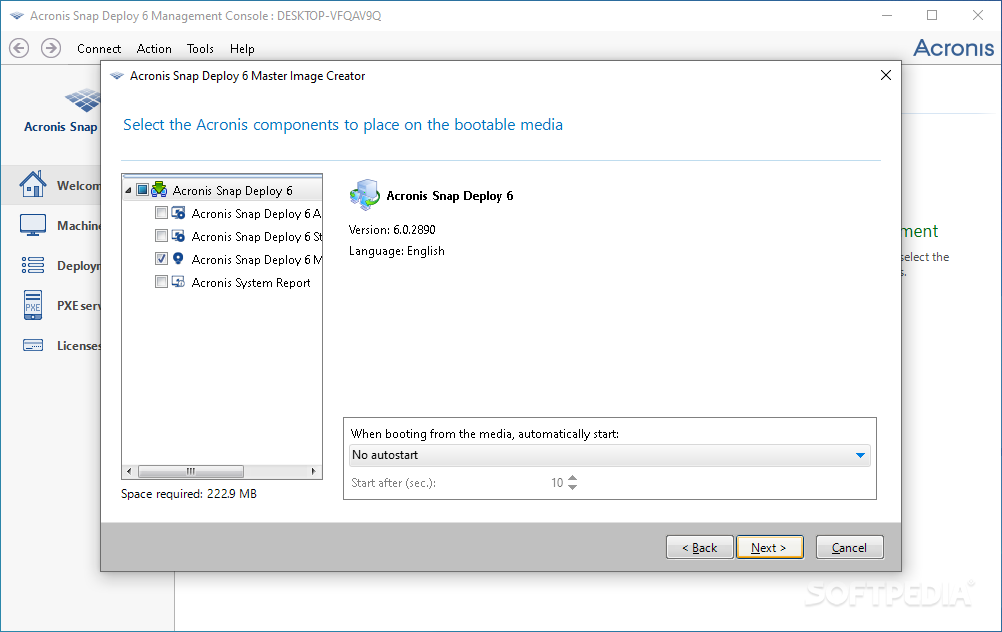Open the Machines monitor icon in sidebar
The height and width of the screenshot is (632, 1002).
click(x=33, y=225)
